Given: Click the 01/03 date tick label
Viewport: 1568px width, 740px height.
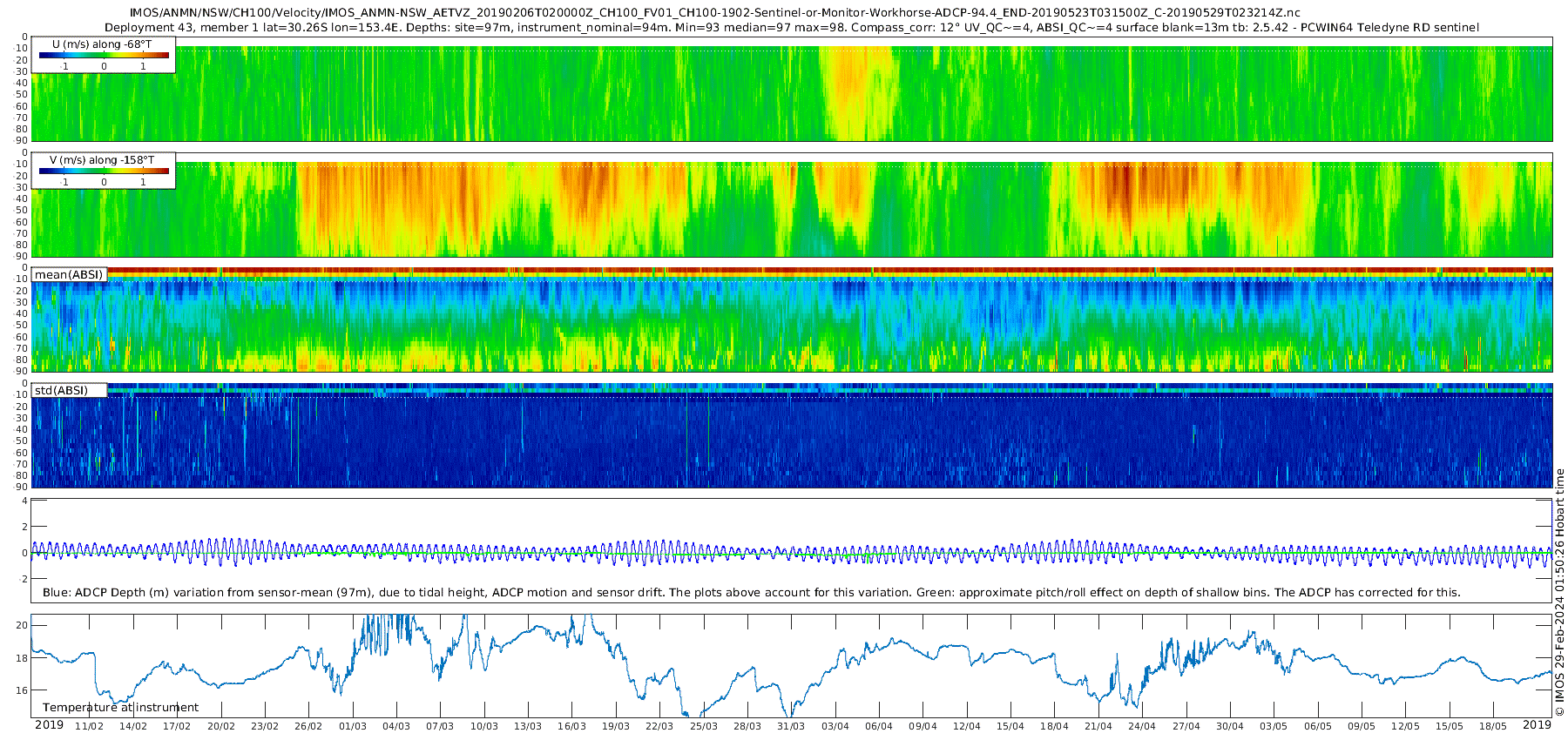Looking at the screenshot, I should coord(353,726).
